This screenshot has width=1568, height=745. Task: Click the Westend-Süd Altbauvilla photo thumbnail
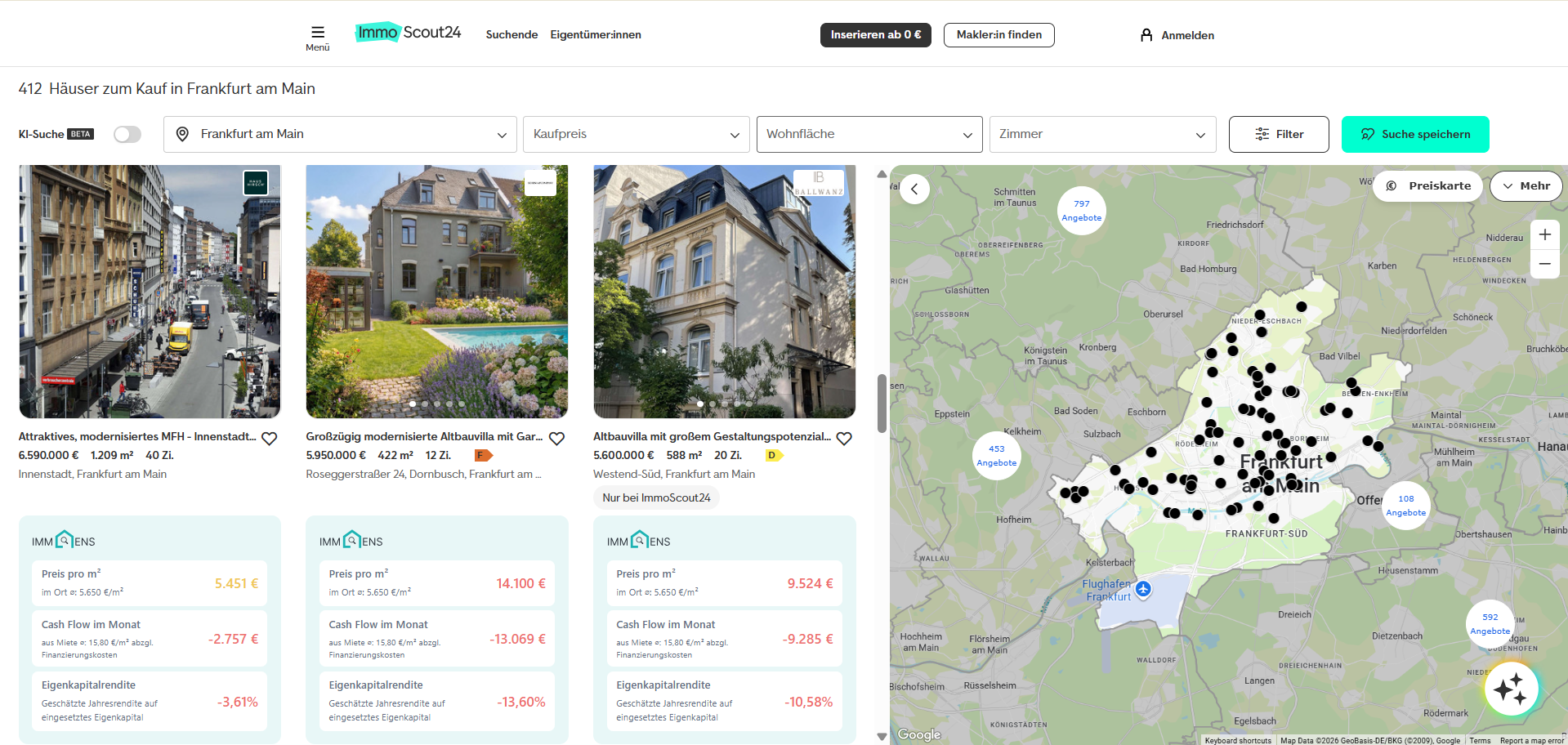pyautogui.click(x=725, y=292)
